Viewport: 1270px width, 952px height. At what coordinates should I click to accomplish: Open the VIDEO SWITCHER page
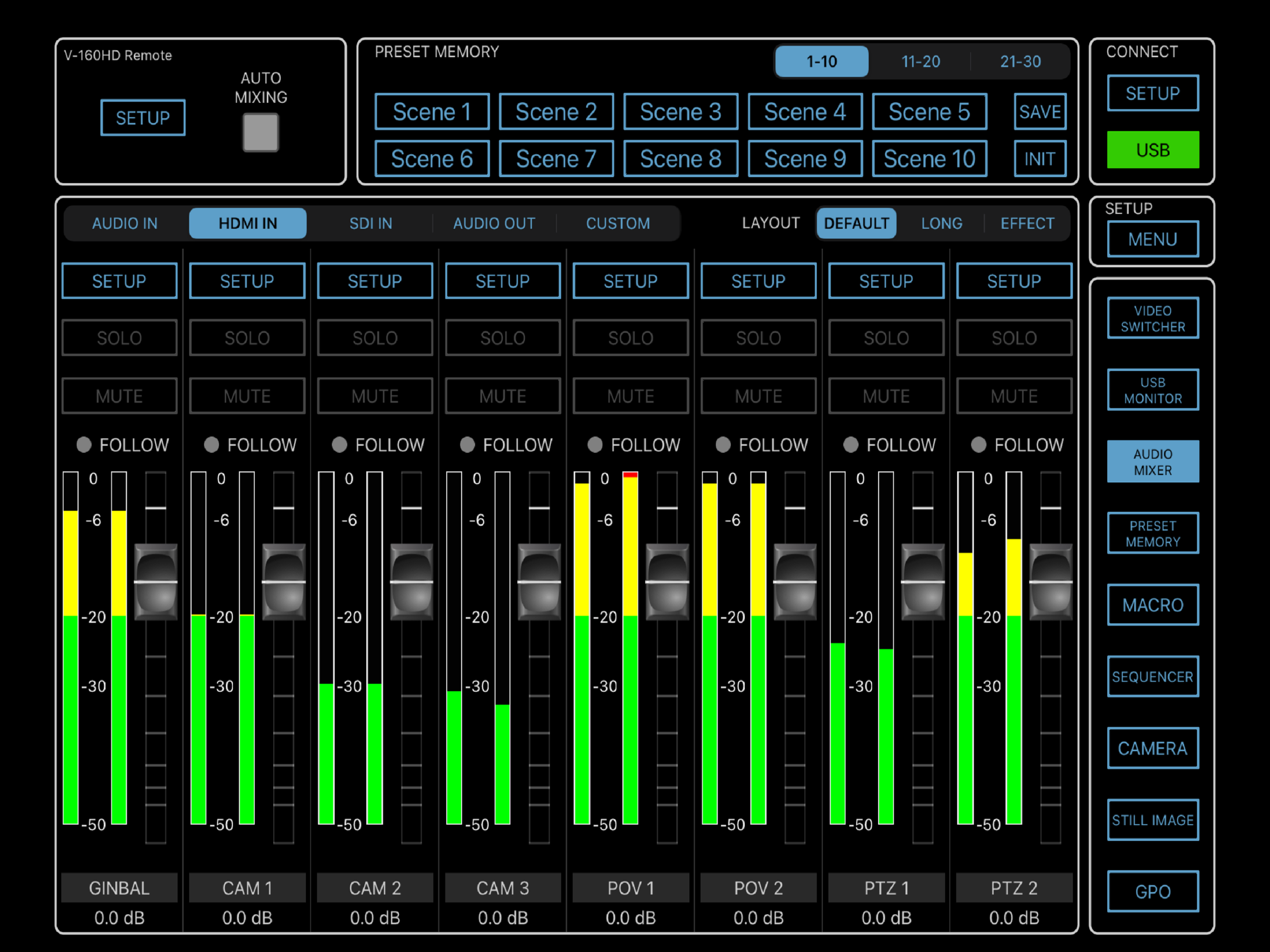[1152, 318]
